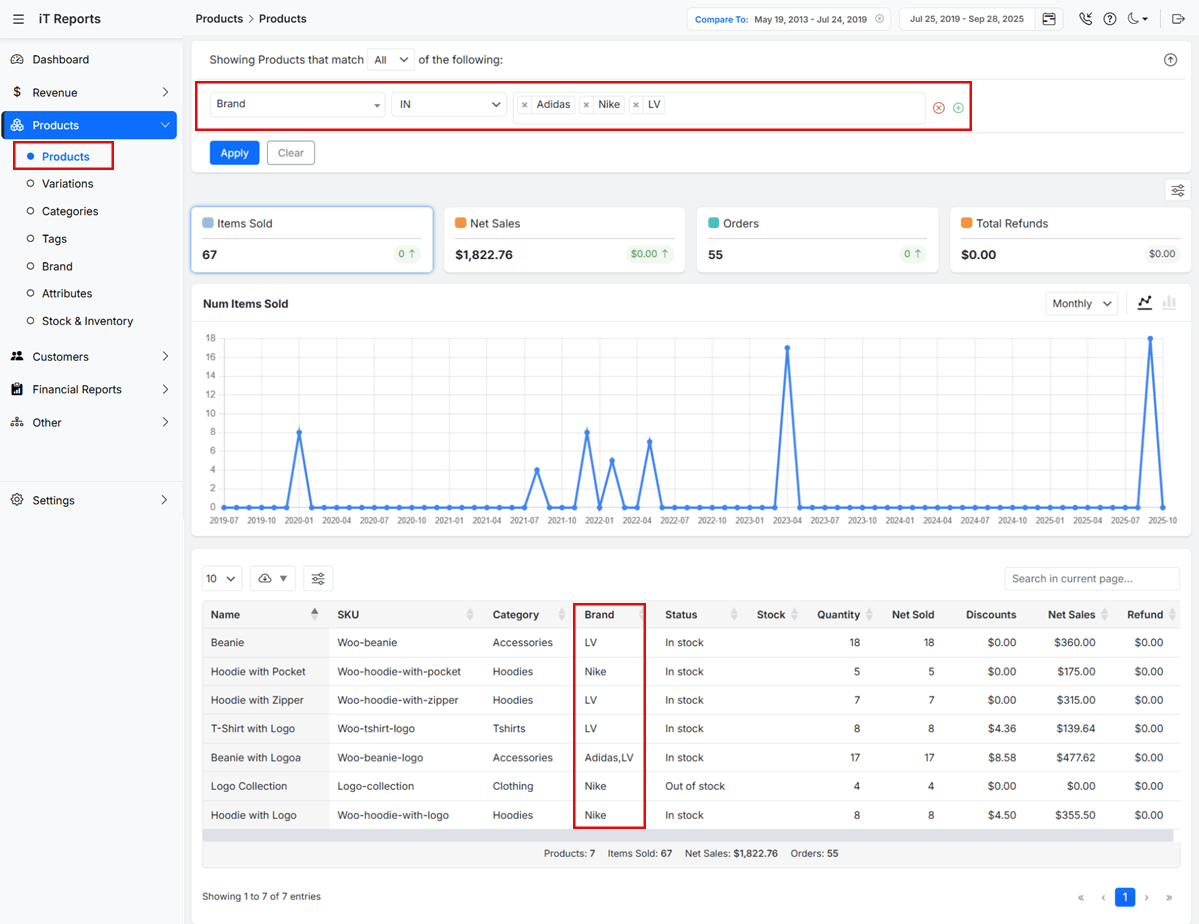Click the Apply filter button
This screenshot has height=924, width=1199.
pos(234,153)
